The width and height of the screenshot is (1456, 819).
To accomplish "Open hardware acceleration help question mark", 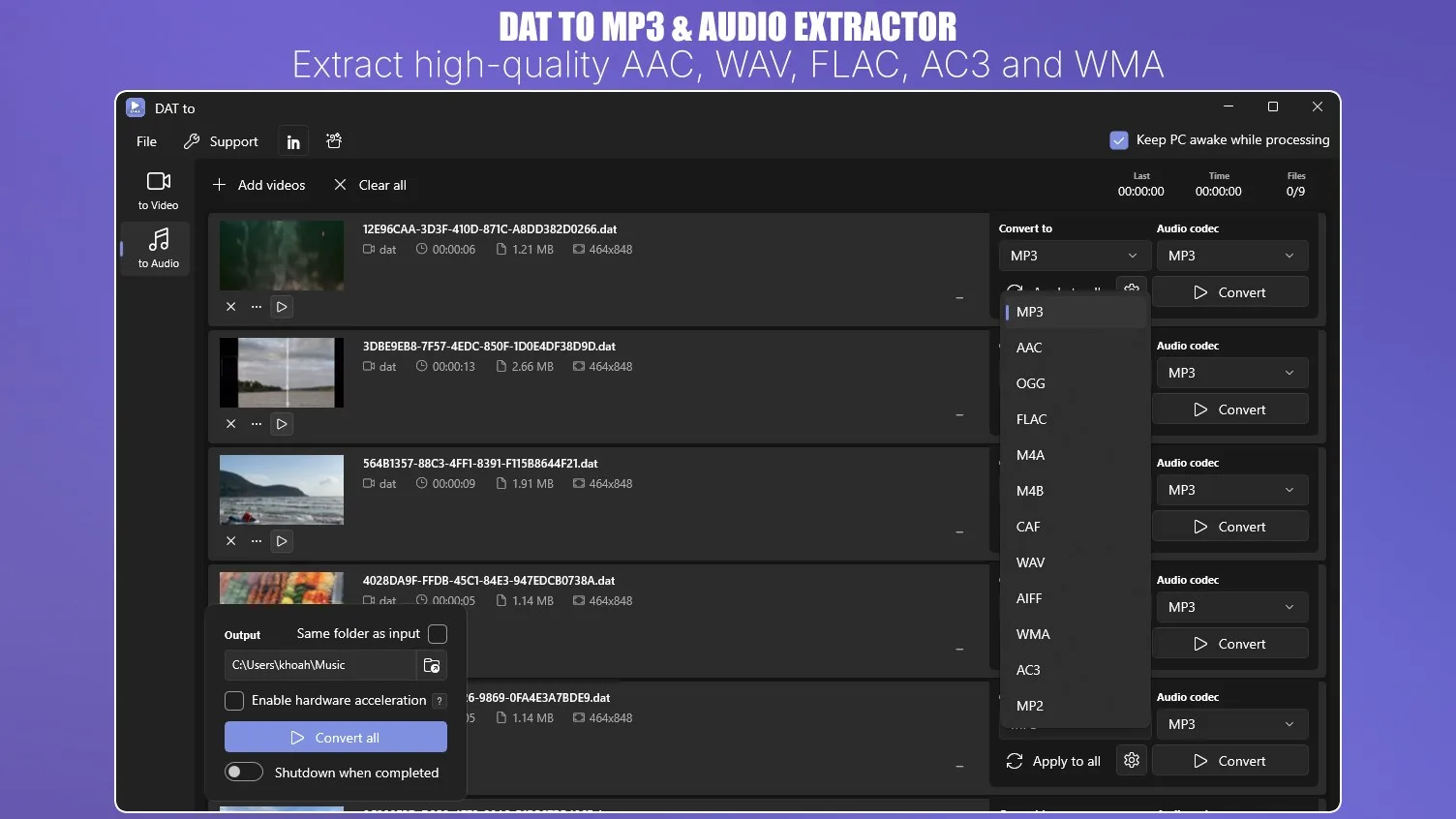I will tap(440, 701).
